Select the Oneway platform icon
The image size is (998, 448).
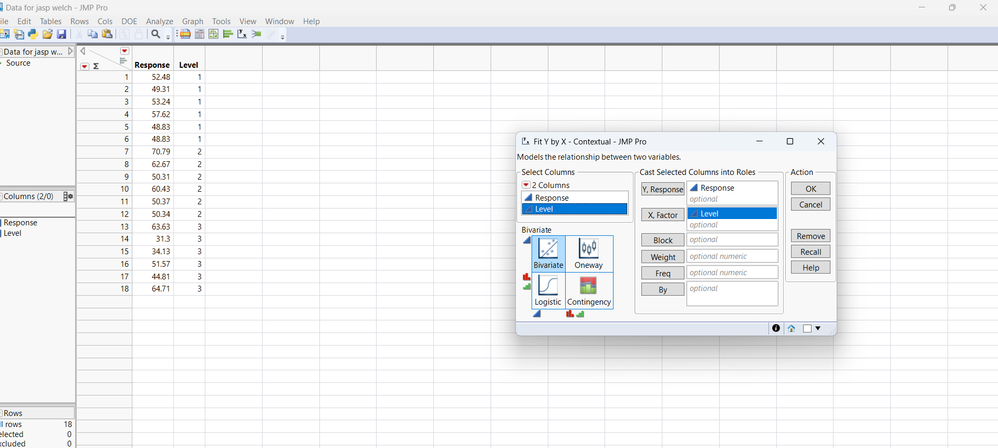coord(589,254)
